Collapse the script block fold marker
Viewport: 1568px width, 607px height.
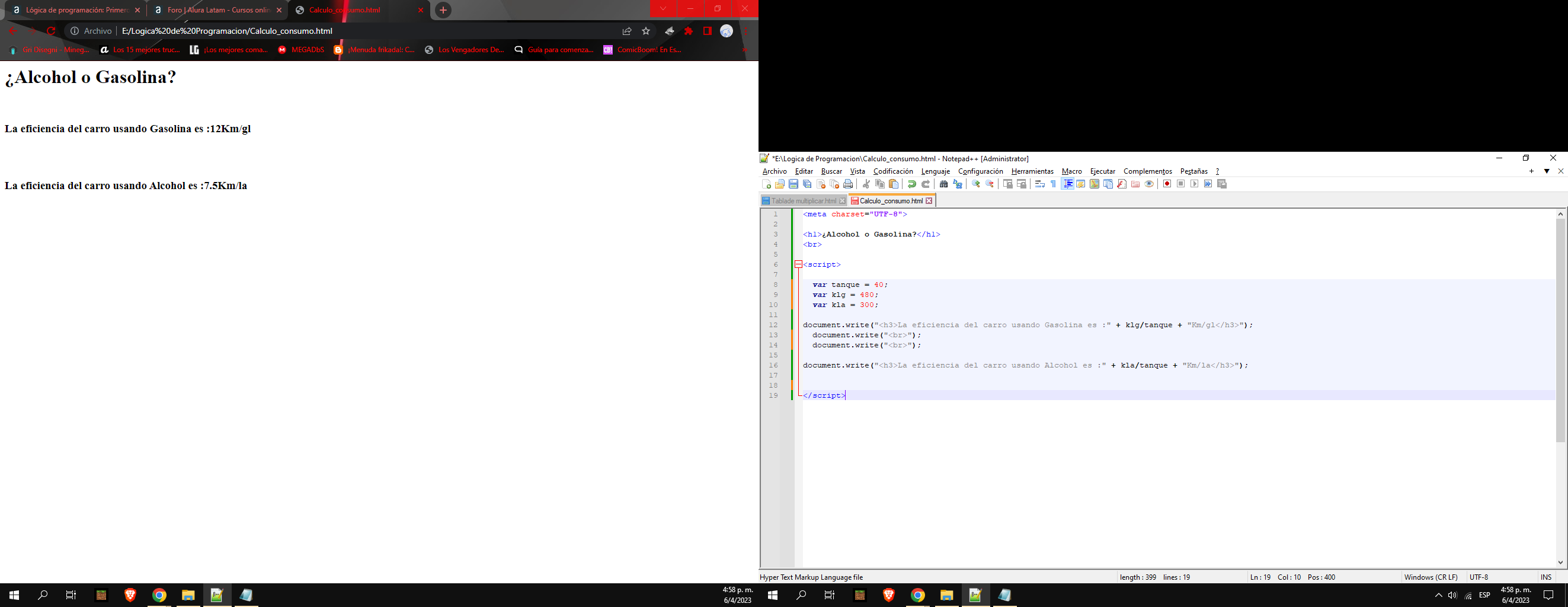(798, 264)
